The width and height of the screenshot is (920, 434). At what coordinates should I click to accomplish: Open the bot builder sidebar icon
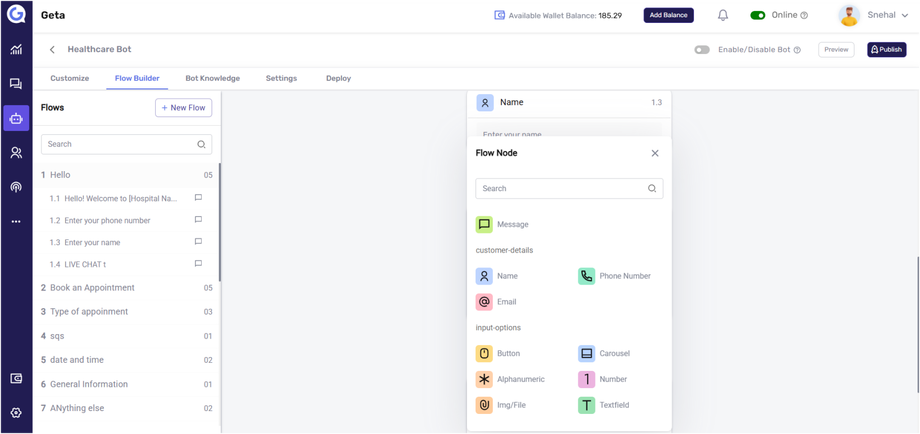[x=16, y=118]
